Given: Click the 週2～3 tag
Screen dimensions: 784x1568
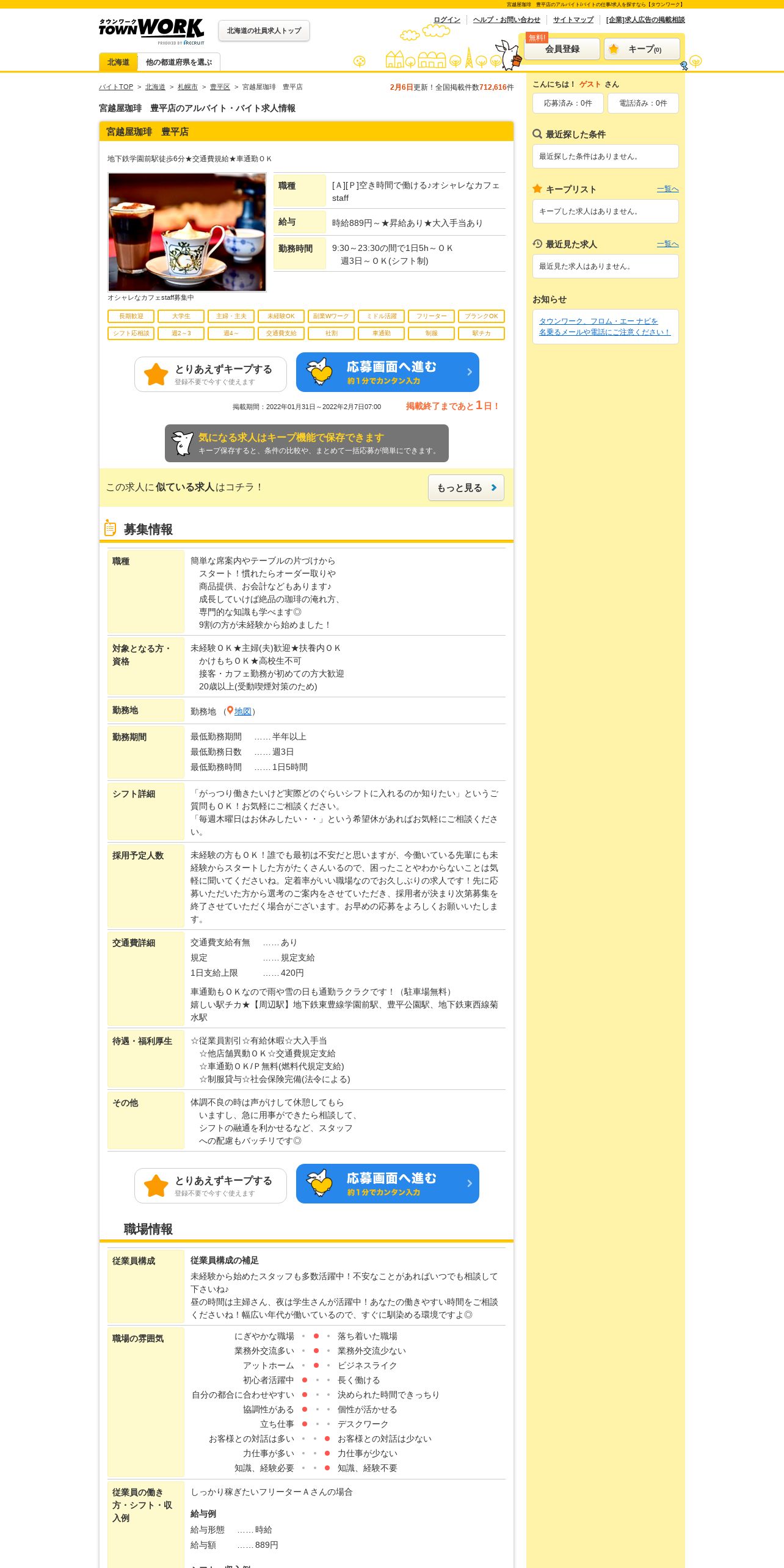Looking at the screenshot, I should (x=181, y=333).
